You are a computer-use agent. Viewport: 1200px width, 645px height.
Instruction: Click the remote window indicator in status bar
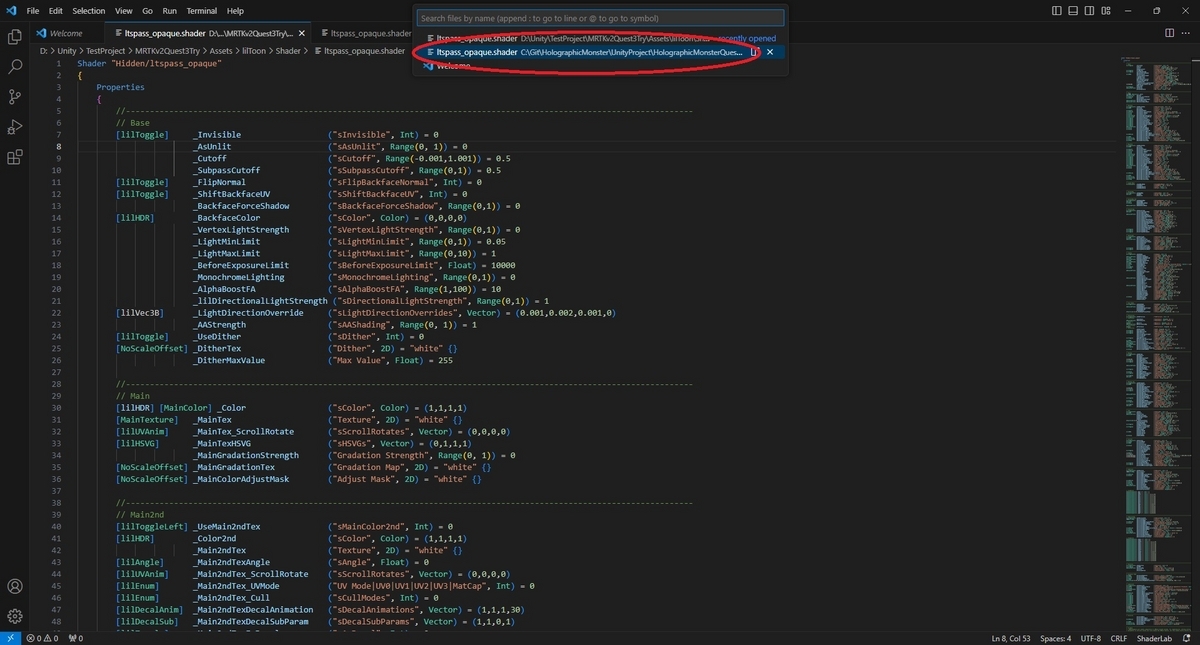[x=10, y=638]
